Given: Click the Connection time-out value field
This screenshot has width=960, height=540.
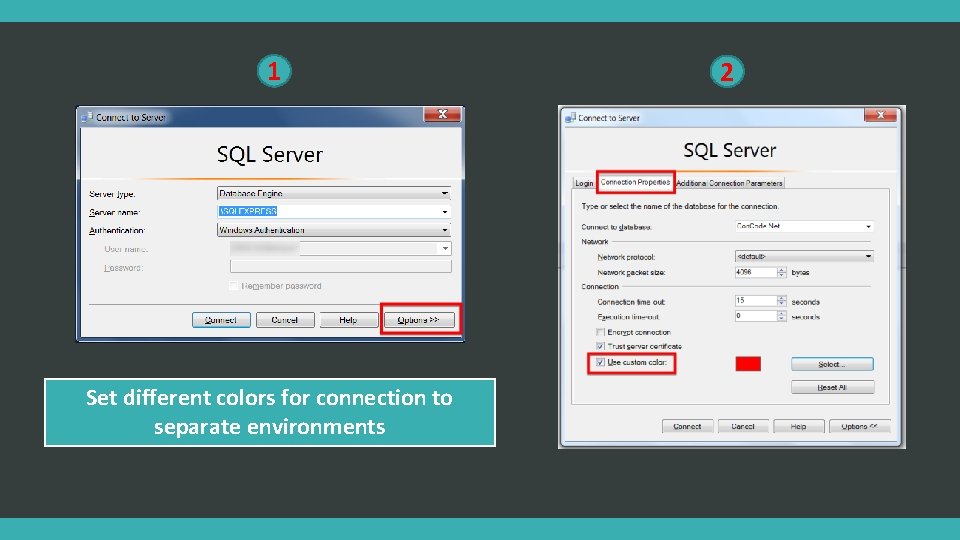Looking at the screenshot, I should click(x=756, y=301).
